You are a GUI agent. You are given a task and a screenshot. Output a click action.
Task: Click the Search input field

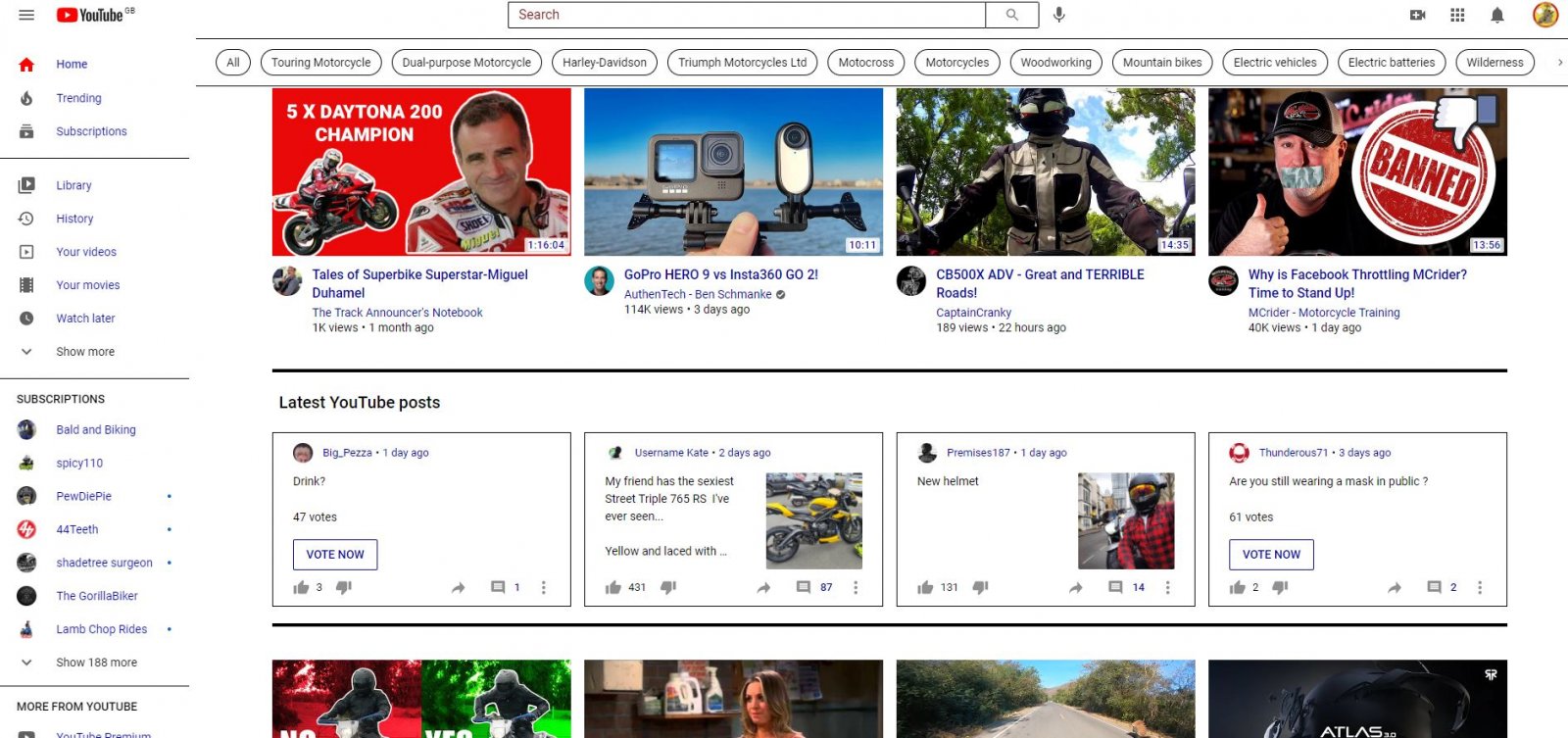click(747, 15)
